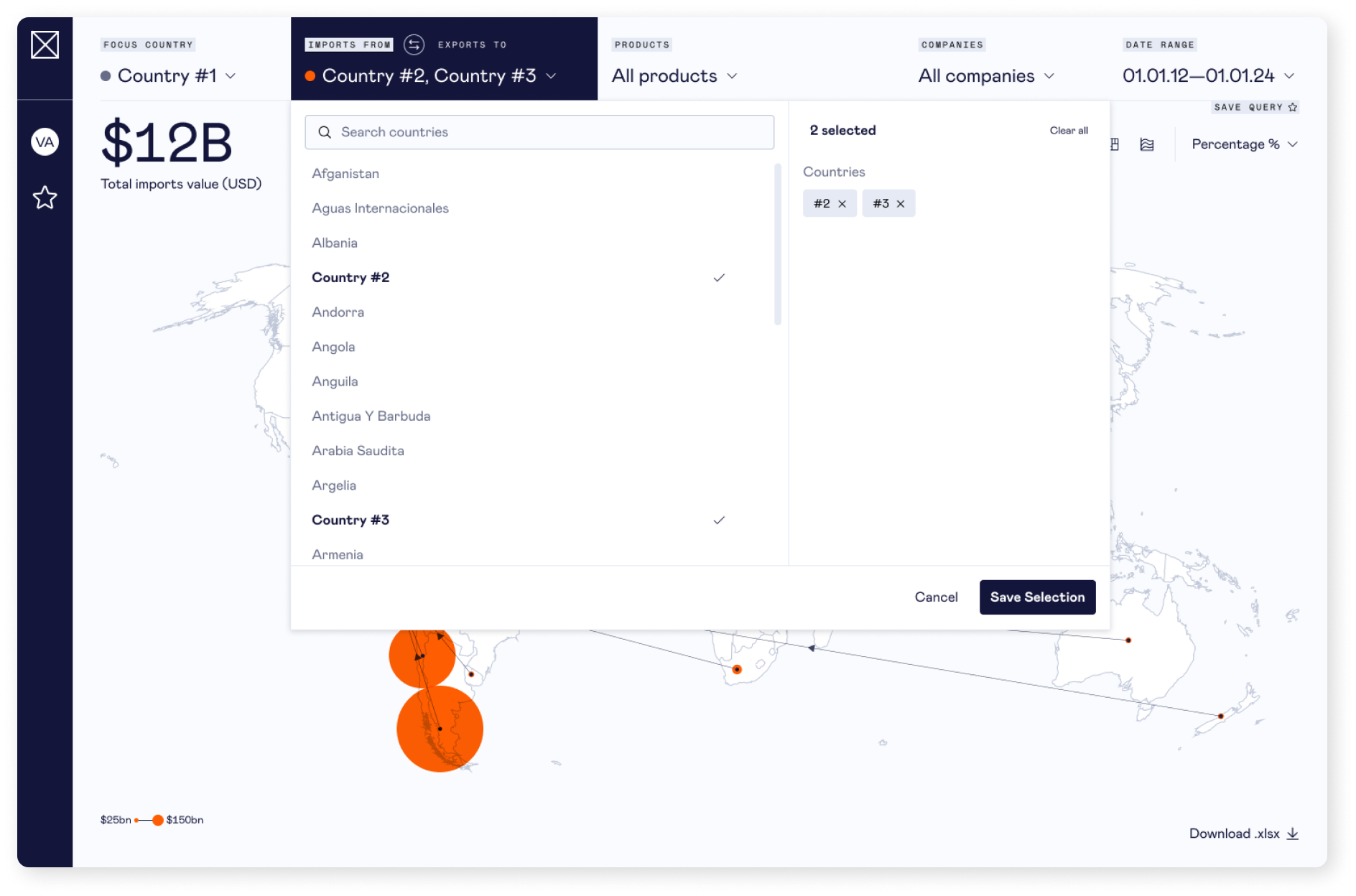Image resolution: width=1356 pixels, height=896 pixels.
Task: Swap imports and exports direction icon
Action: (414, 45)
